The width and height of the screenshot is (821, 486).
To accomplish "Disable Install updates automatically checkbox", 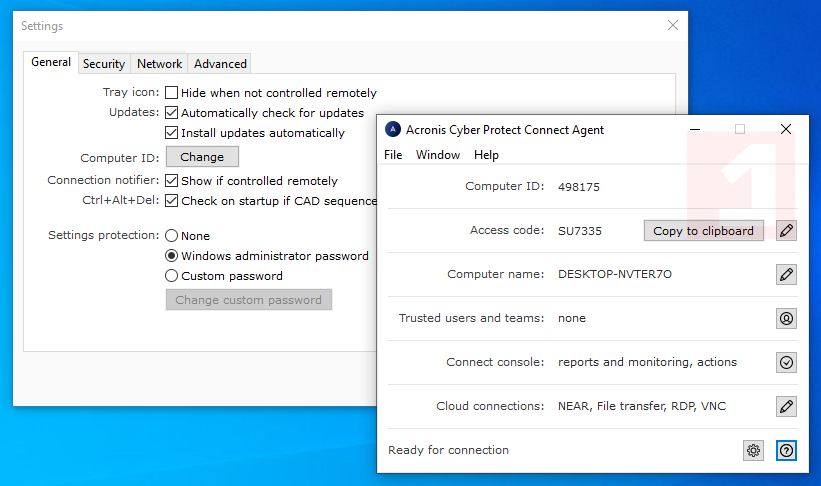I will (x=172, y=133).
